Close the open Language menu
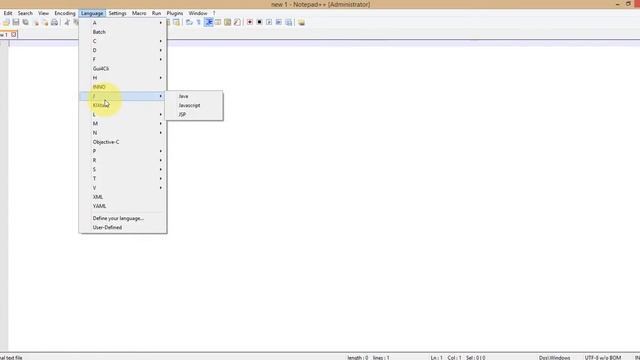640x360 pixels. pos(92,13)
